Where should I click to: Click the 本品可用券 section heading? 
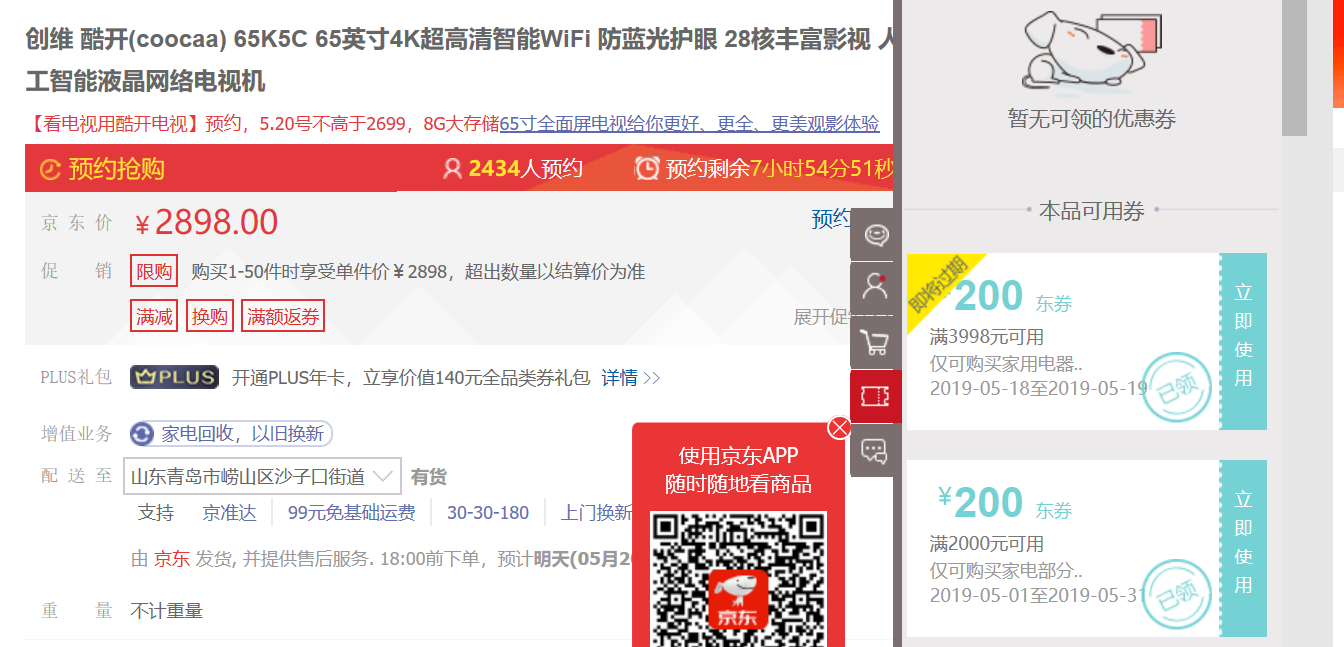[x=1091, y=211]
